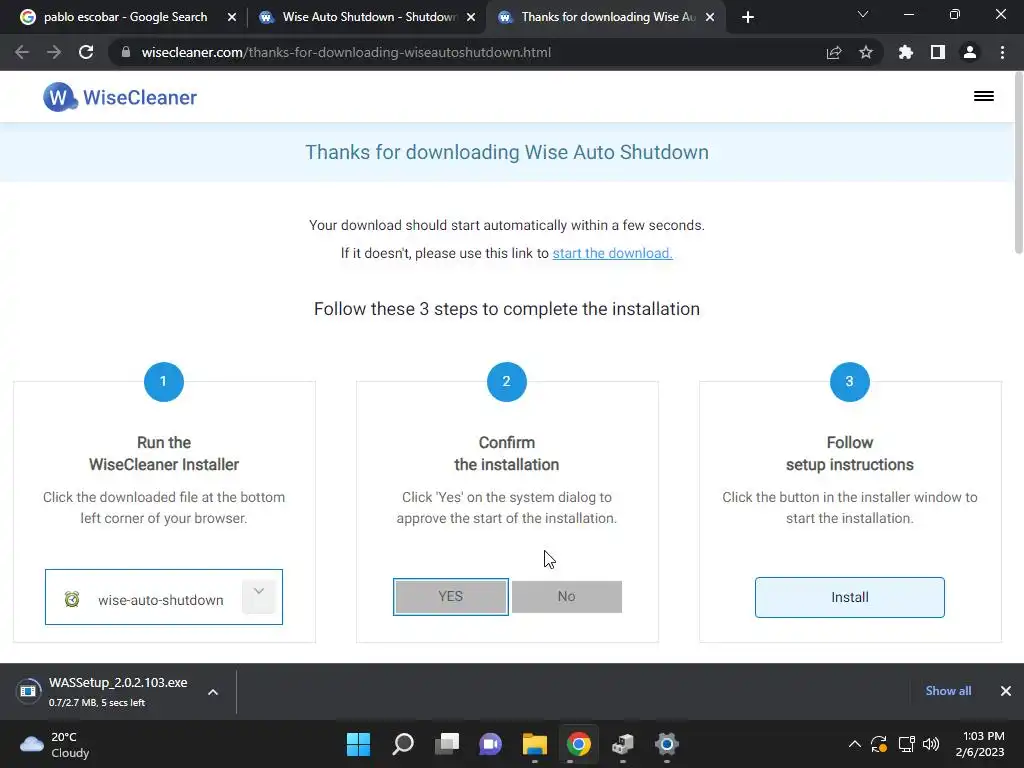
Task: Open Chrome extensions puzzle icon
Action: tap(906, 52)
